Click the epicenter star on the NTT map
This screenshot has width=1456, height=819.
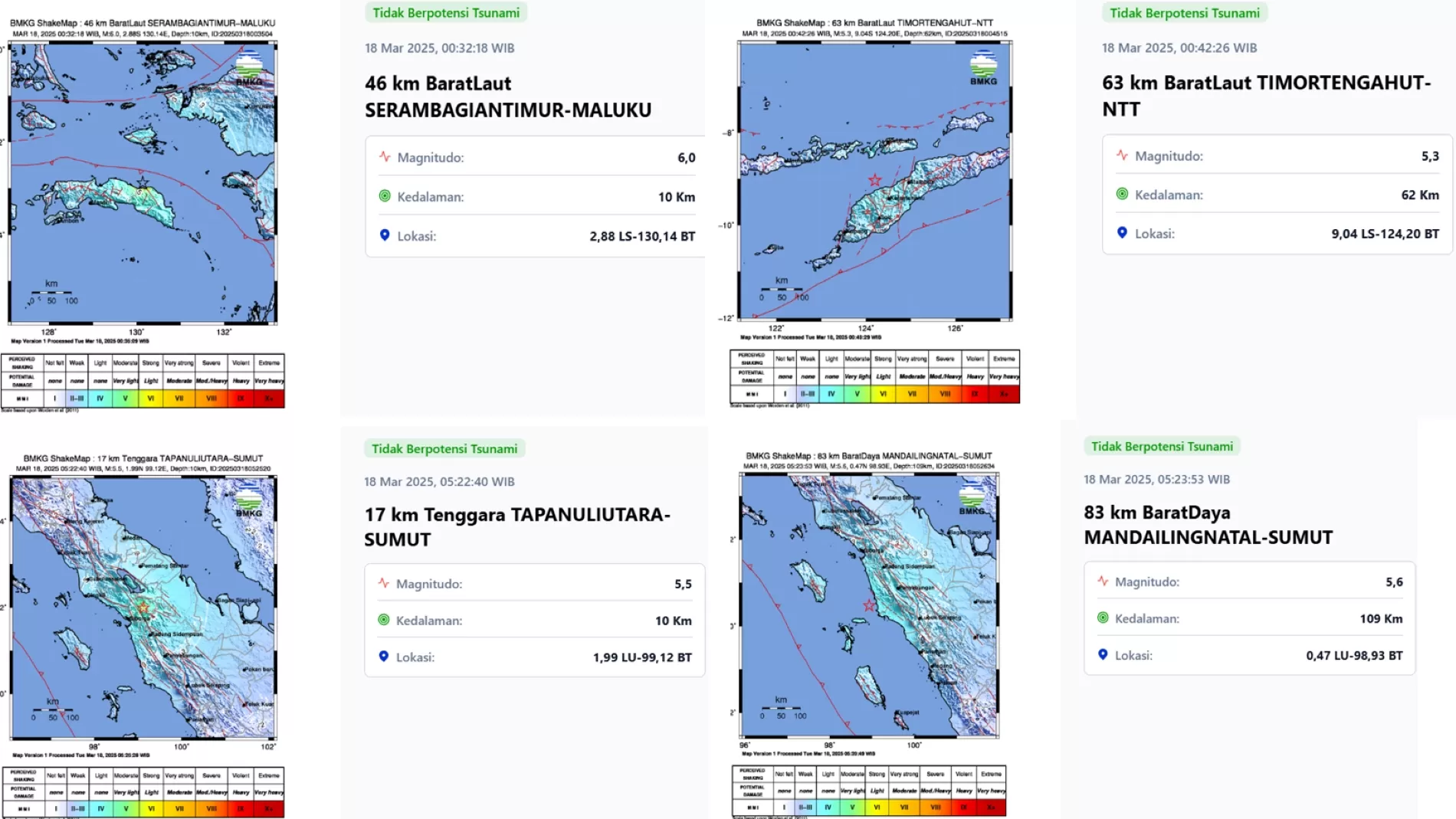[874, 181]
